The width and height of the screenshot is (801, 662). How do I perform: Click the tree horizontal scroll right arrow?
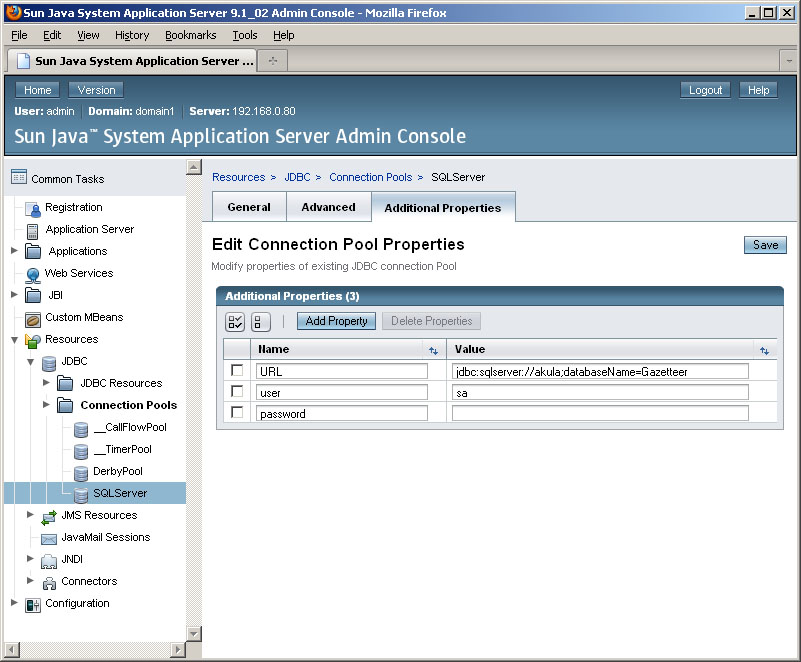pyautogui.click(x=177, y=650)
